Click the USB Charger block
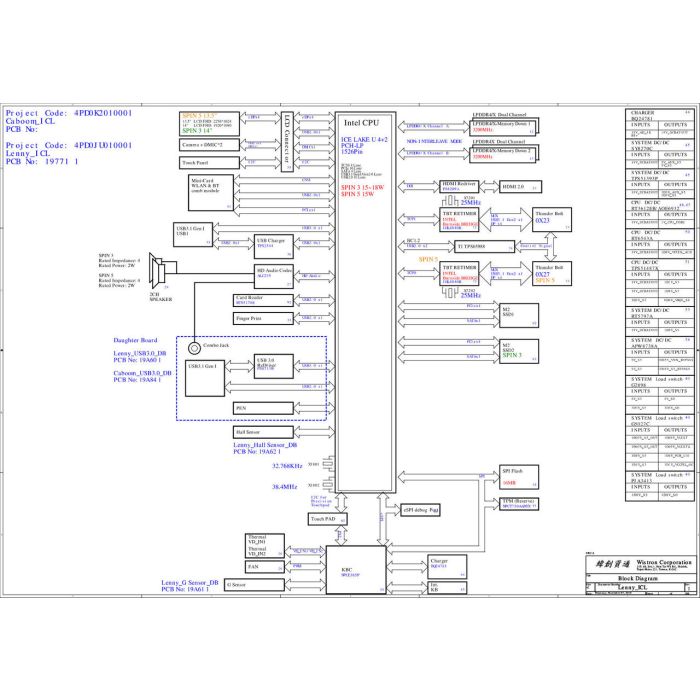700x700 pixels. coord(274,246)
